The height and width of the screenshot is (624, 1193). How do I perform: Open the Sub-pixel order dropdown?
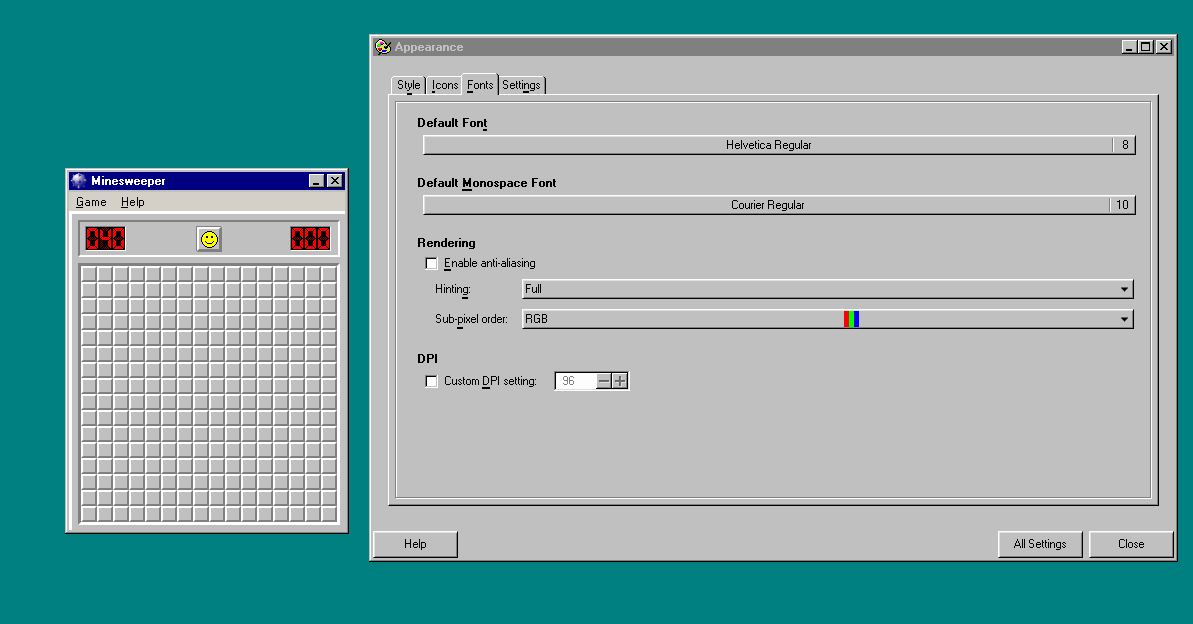tap(828, 319)
